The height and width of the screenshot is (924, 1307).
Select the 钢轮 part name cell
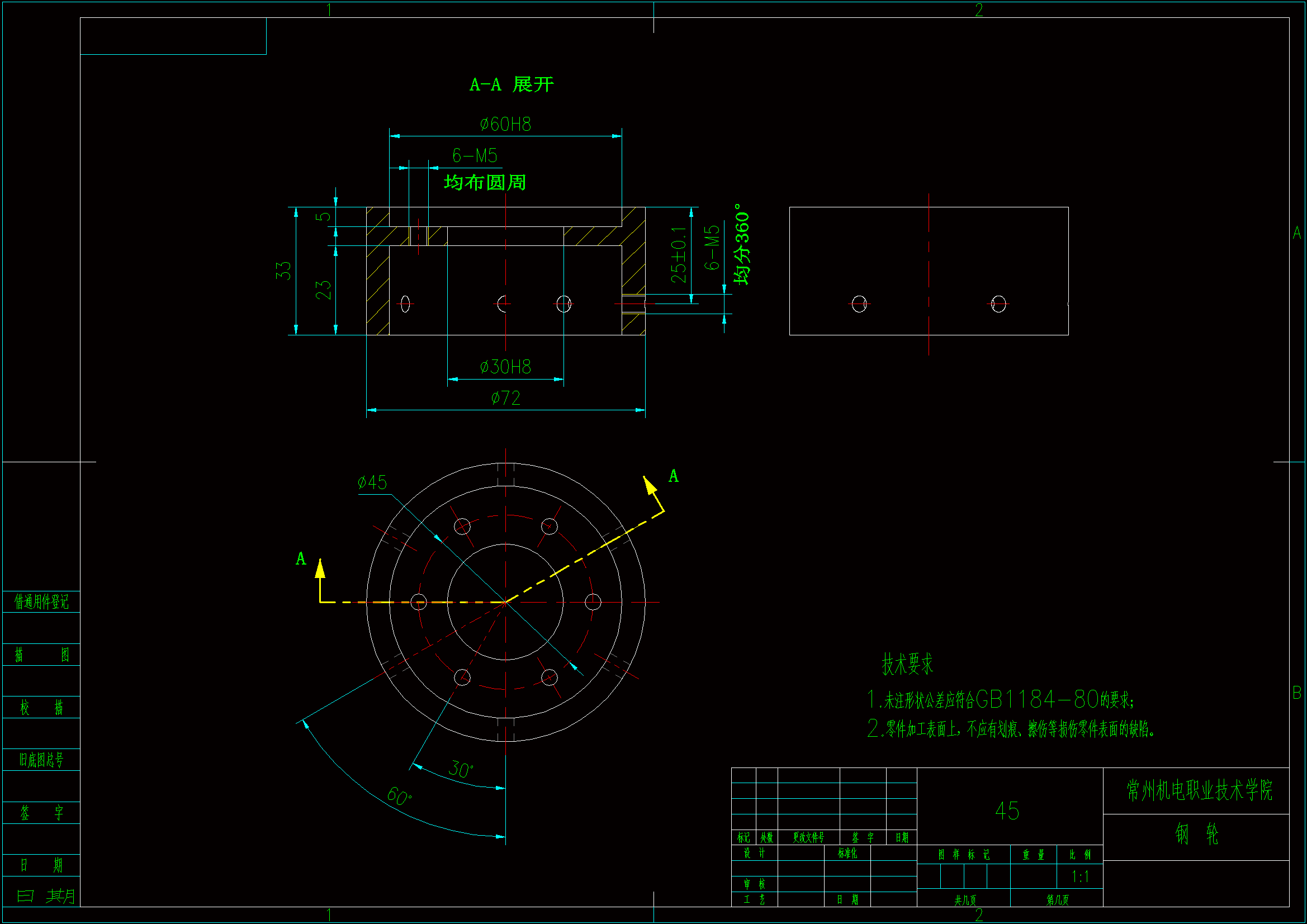click(x=1196, y=835)
